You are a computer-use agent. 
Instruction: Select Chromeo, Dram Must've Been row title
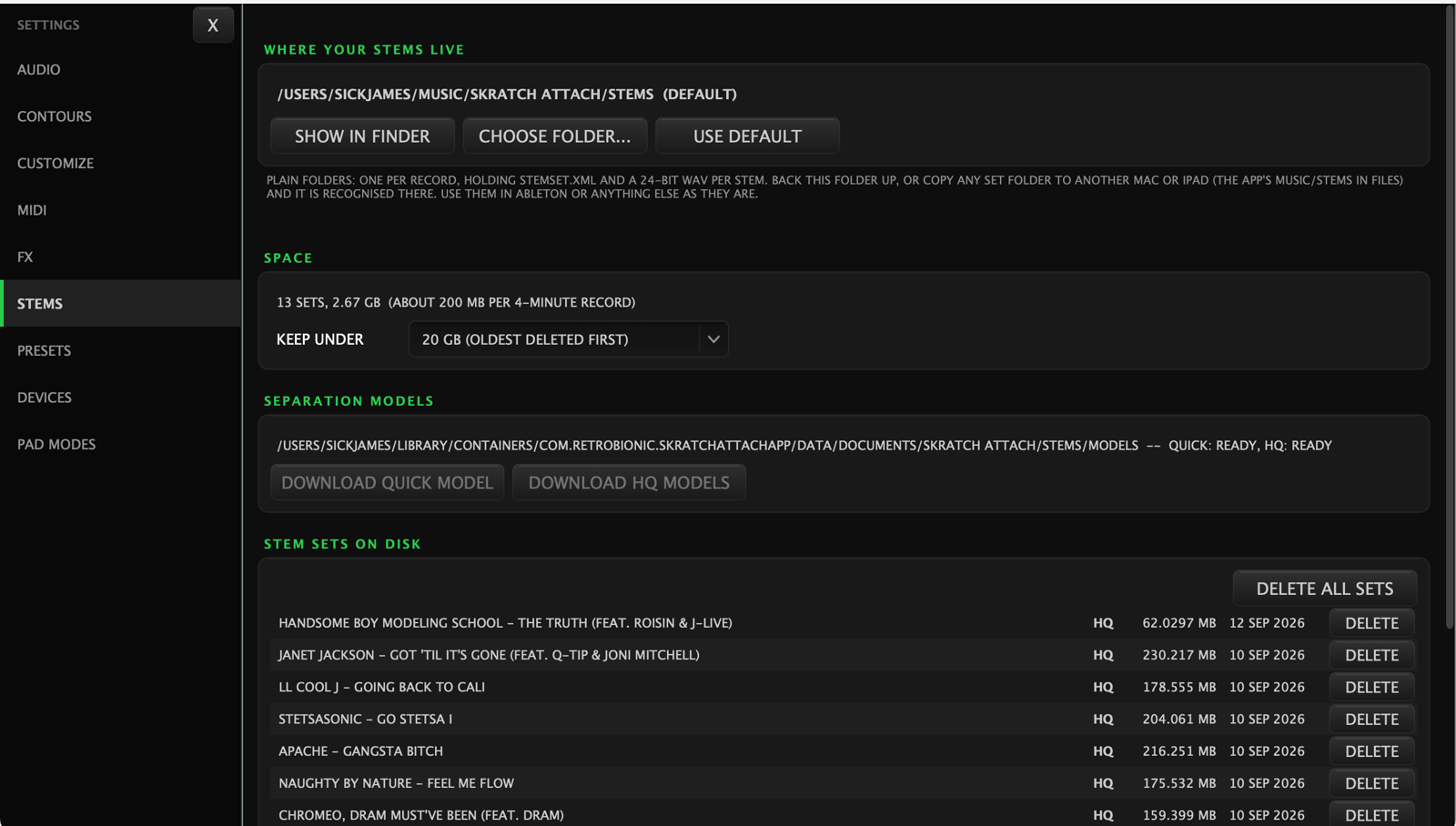pyautogui.click(x=421, y=815)
